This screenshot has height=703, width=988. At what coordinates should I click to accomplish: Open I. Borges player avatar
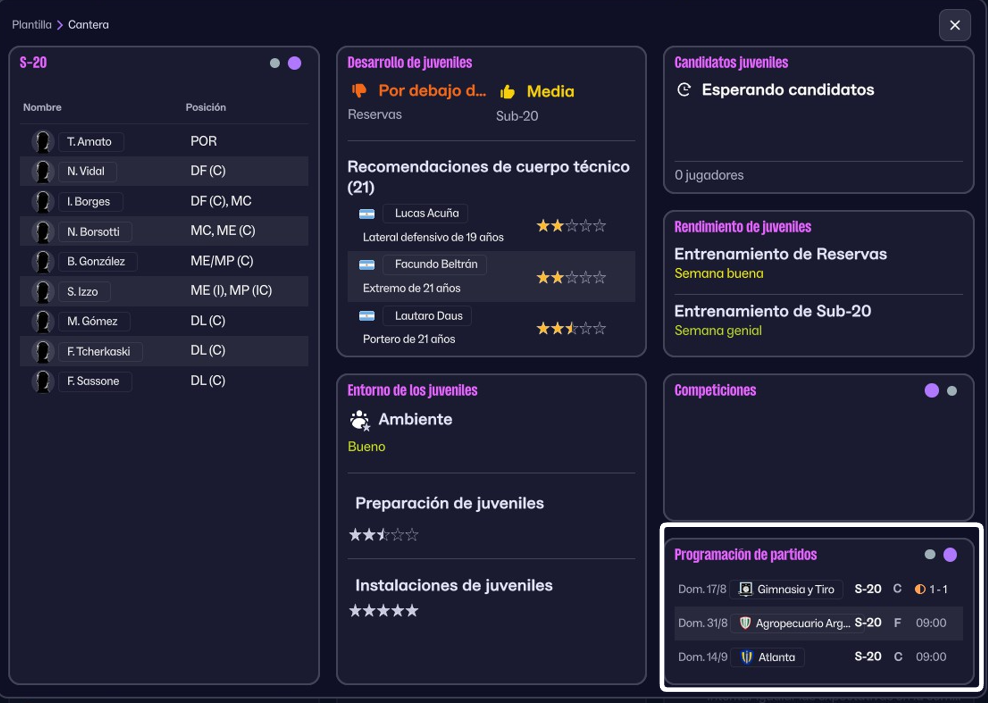pyautogui.click(x=43, y=202)
